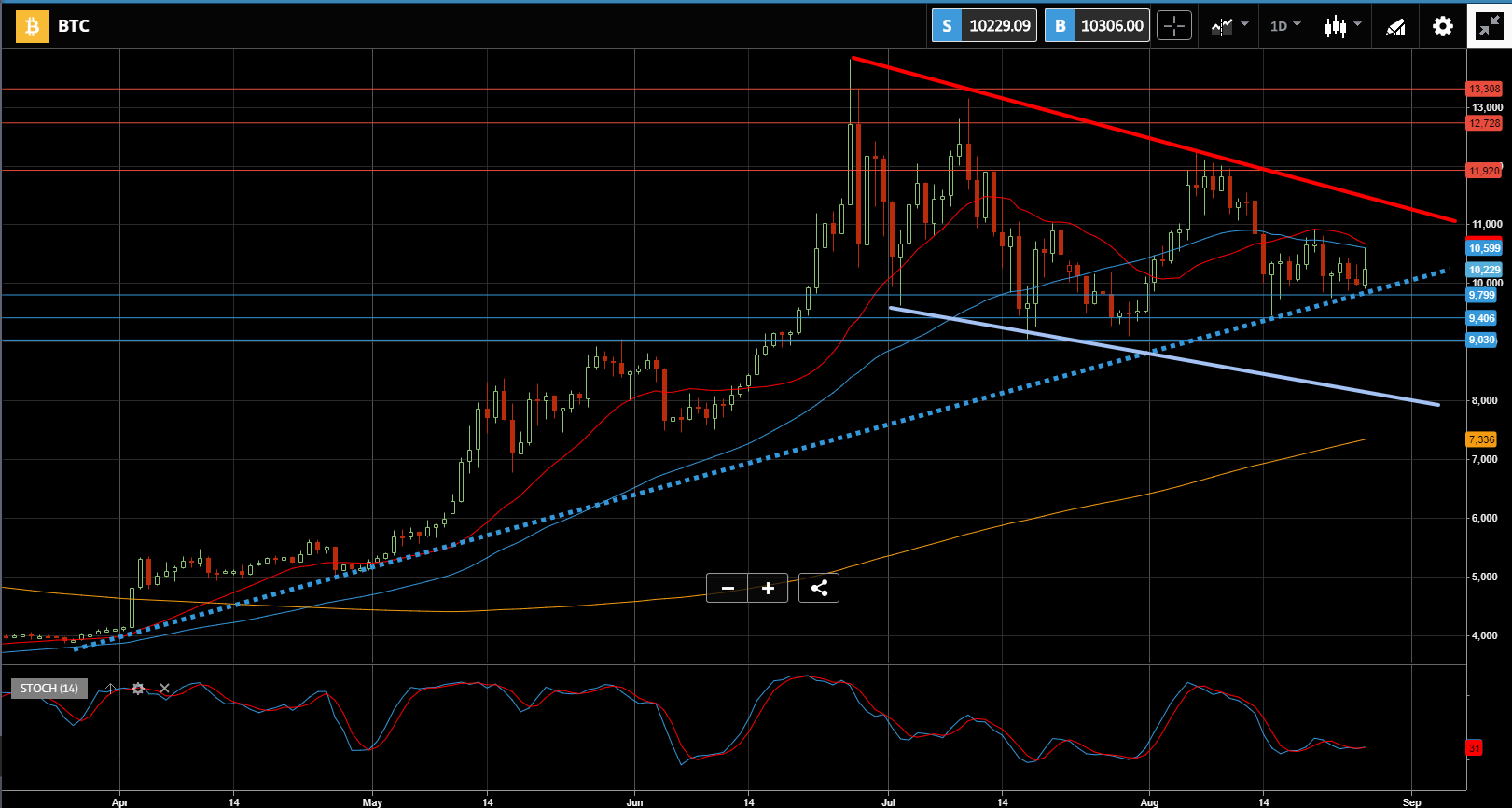Enable the crosshair cursor tool
Viewport: 1512px width, 808px height.
click(1174, 26)
